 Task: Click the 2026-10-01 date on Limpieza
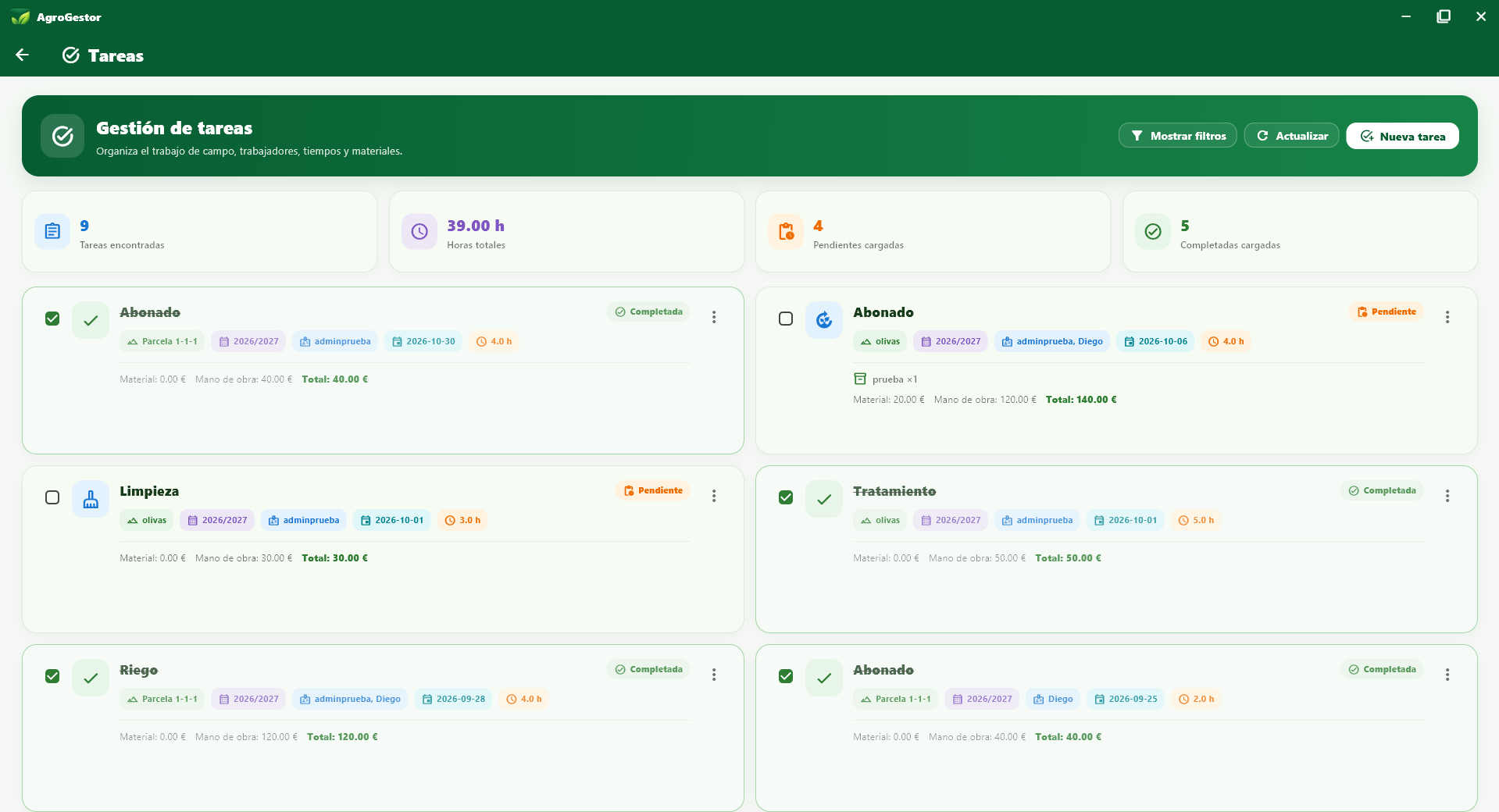392,520
